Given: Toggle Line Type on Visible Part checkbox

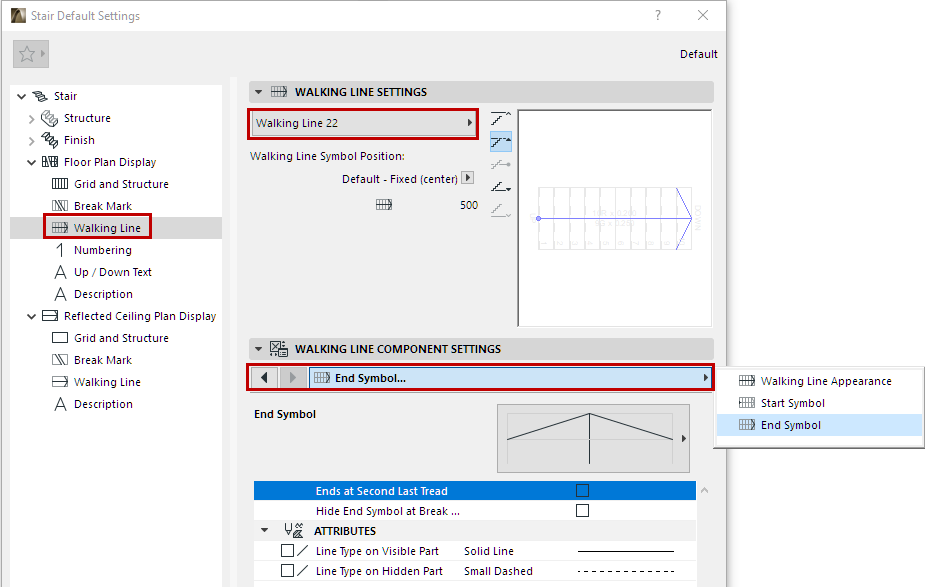Looking at the screenshot, I should click(x=287, y=550).
